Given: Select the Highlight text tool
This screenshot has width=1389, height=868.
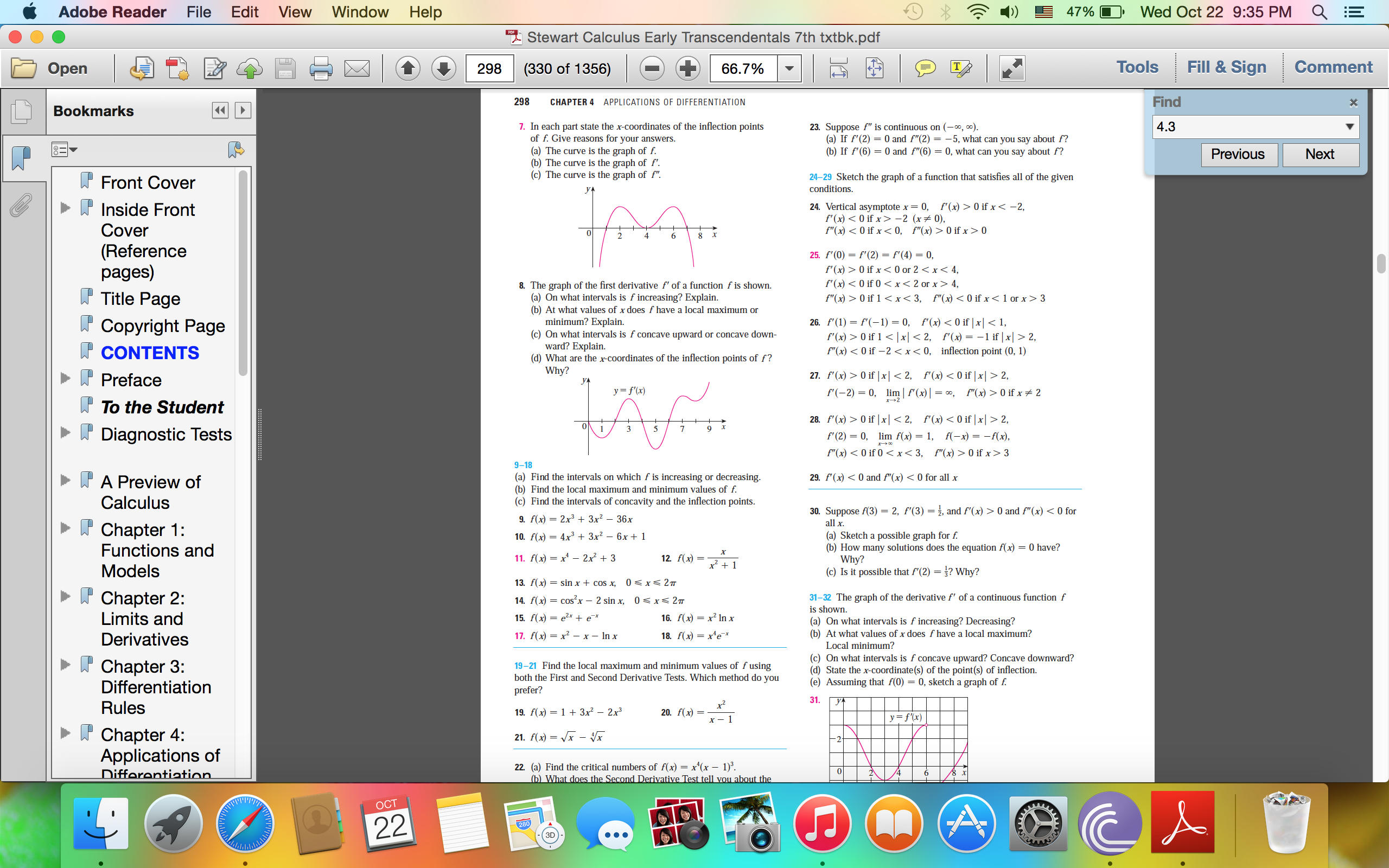Looking at the screenshot, I should pos(960,68).
